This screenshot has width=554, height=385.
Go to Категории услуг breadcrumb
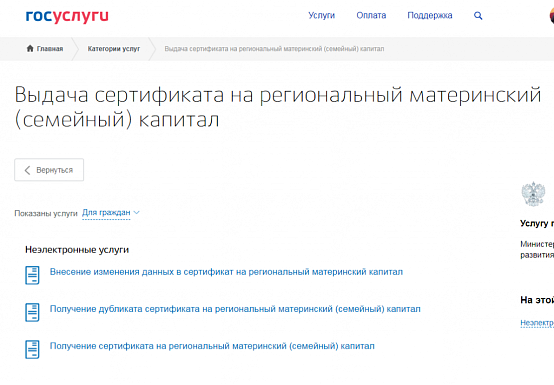click(114, 49)
